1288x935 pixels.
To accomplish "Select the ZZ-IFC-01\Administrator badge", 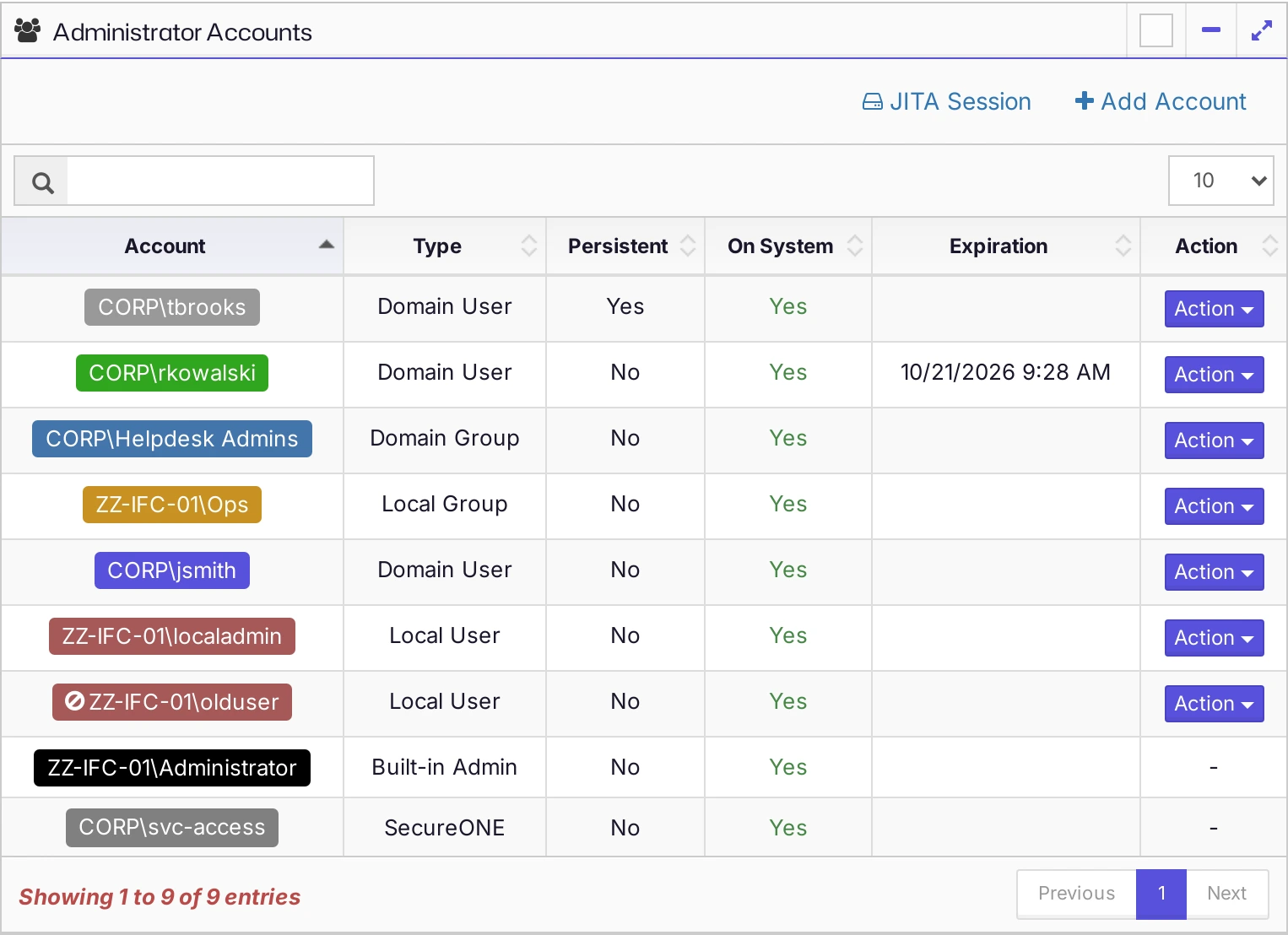I will [172, 768].
